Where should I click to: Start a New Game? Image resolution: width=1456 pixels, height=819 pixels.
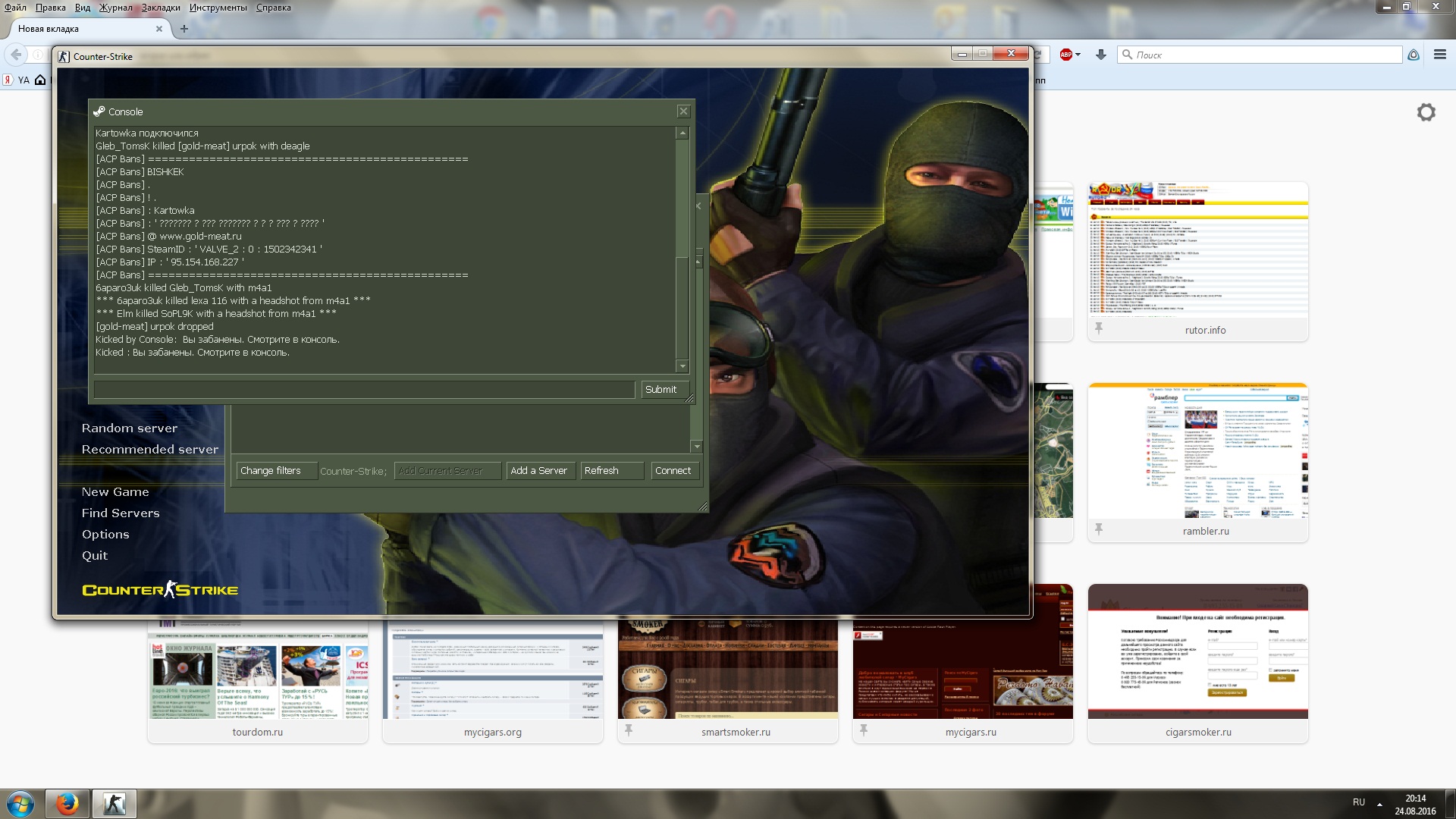(x=115, y=492)
